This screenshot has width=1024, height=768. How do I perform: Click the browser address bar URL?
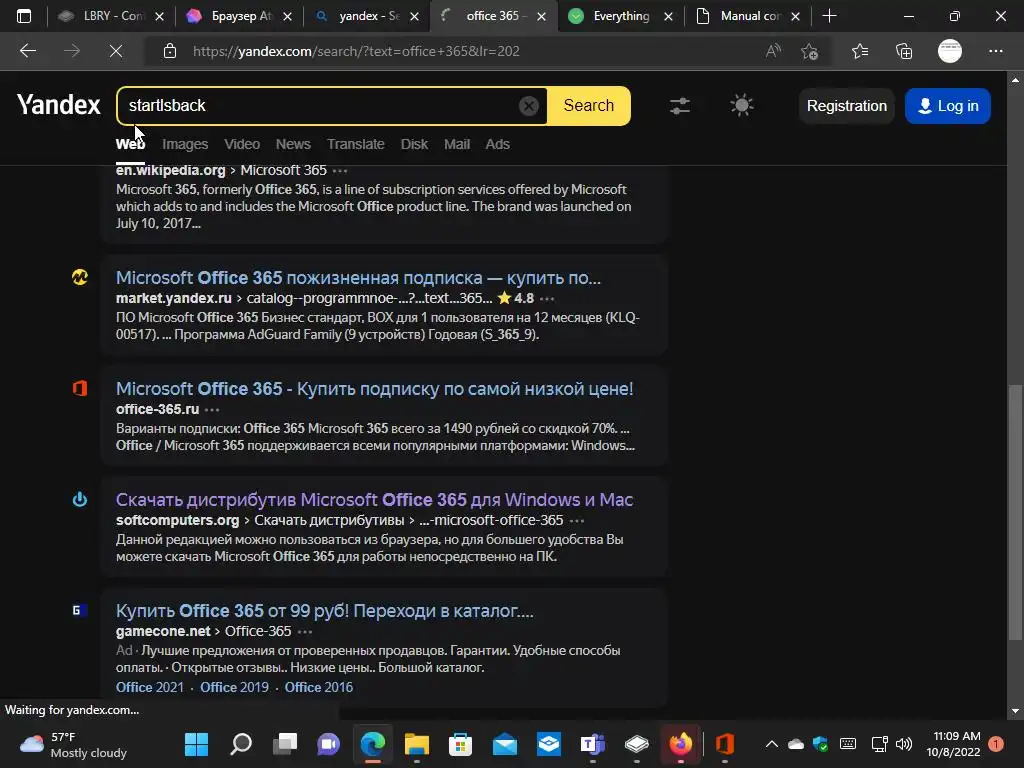356,51
